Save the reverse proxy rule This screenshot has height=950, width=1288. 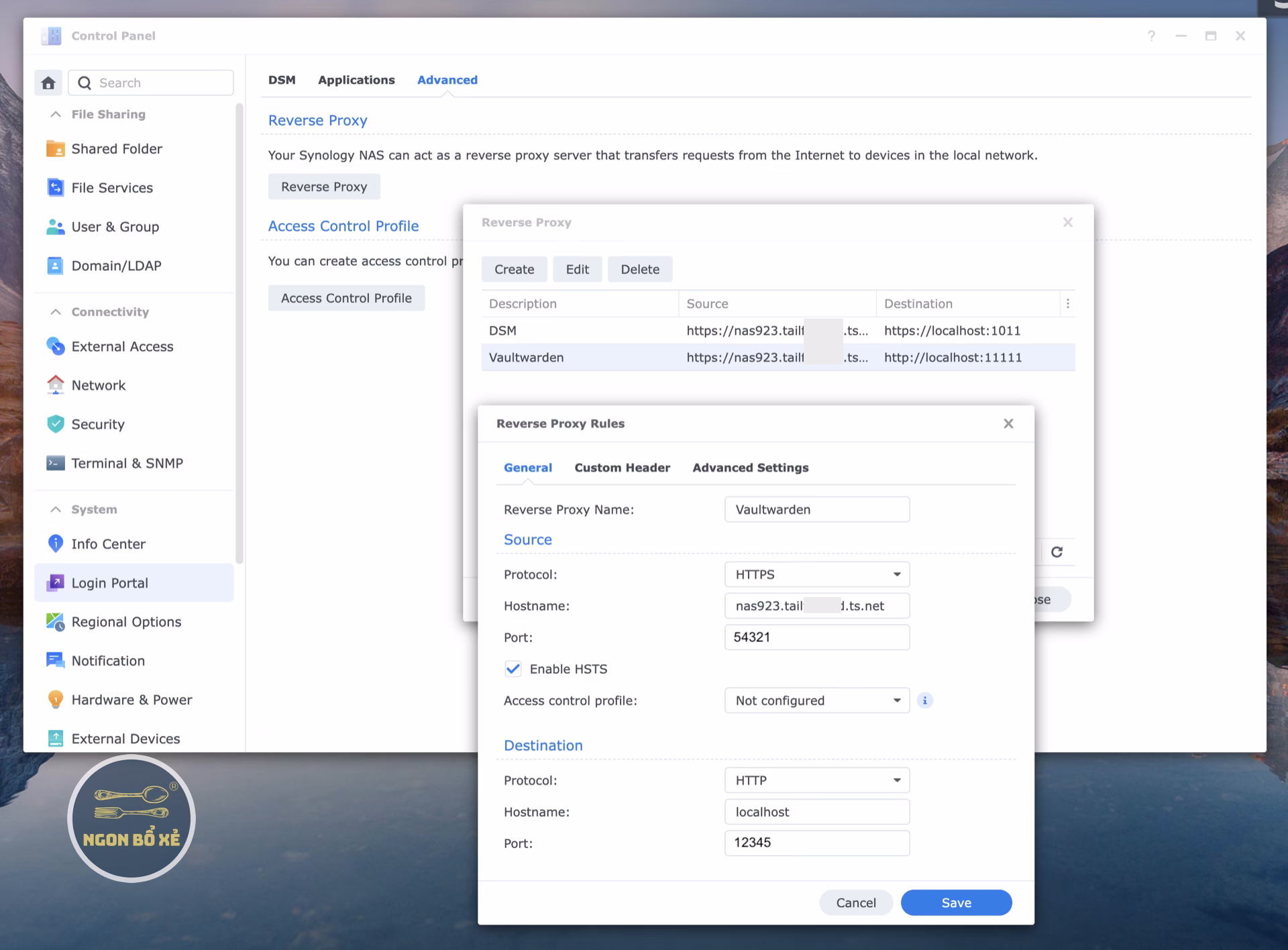[x=956, y=902]
